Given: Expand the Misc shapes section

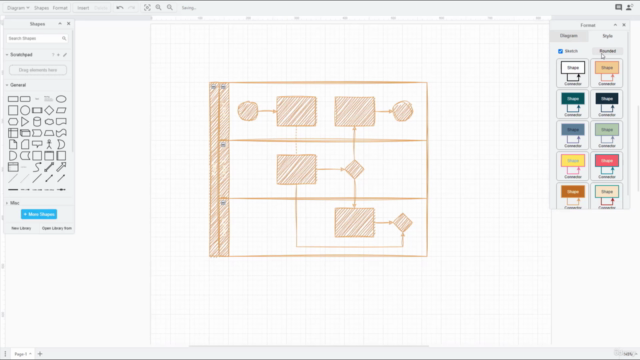Looking at the screenshot, I should (x=7, y=203).
